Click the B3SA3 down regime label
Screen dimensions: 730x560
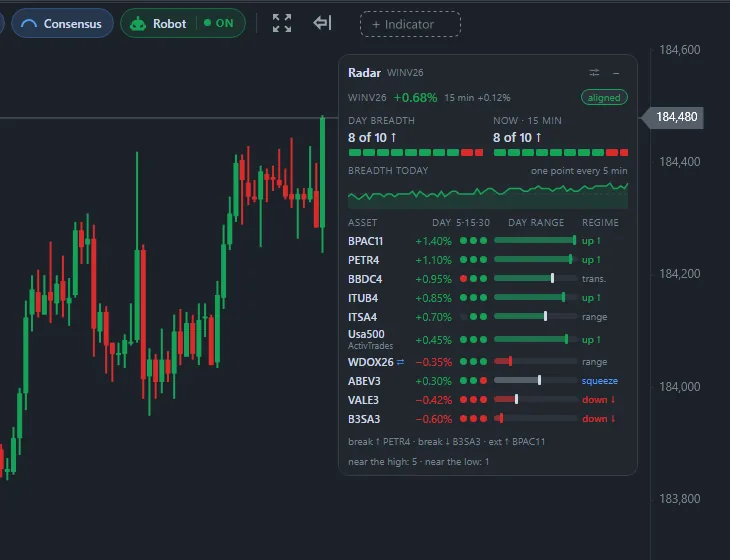599,419
